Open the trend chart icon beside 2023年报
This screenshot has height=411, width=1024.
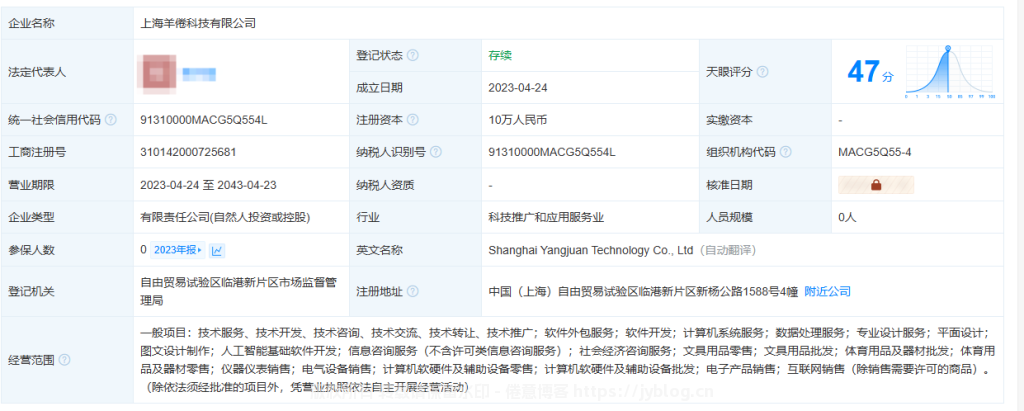click(217, 250)
